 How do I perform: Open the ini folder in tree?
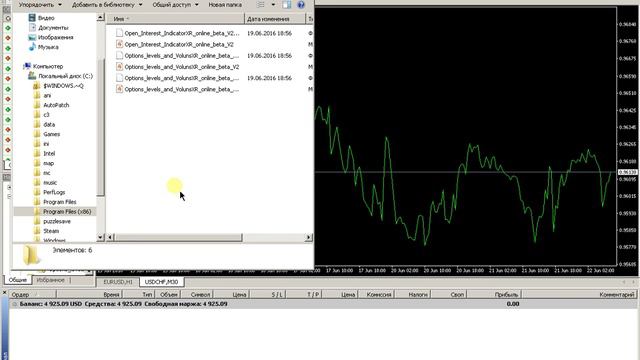tap(46, 144)
